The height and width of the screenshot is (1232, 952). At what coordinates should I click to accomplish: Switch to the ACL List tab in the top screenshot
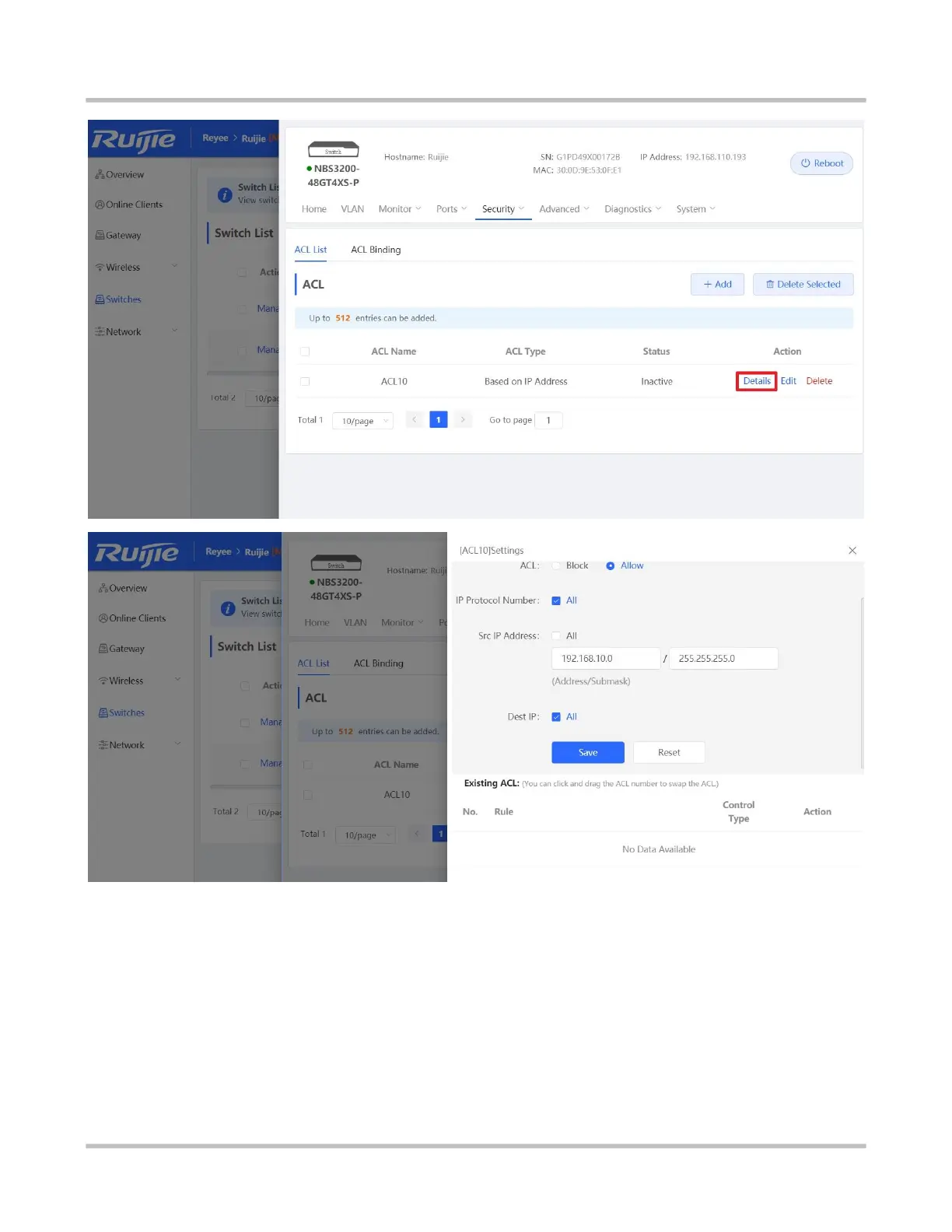(310, 250)
